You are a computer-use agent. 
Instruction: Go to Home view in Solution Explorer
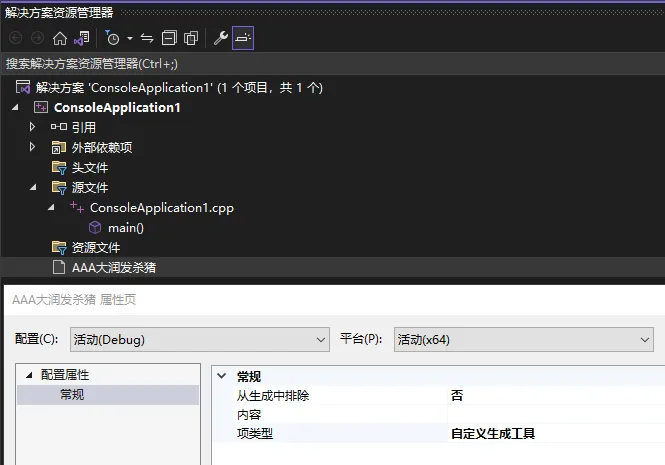tap(60, 39)
